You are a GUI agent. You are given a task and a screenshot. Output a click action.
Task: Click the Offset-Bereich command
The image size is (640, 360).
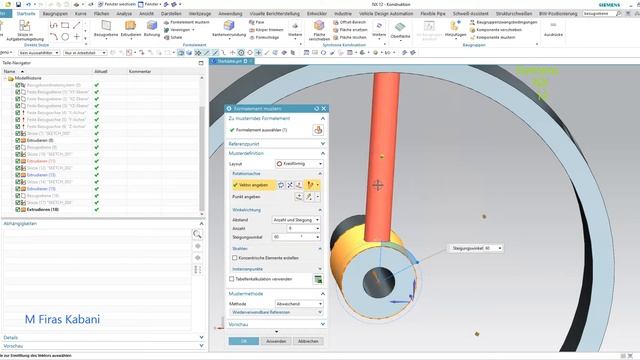pyautogui.click(x=349, y=22)
